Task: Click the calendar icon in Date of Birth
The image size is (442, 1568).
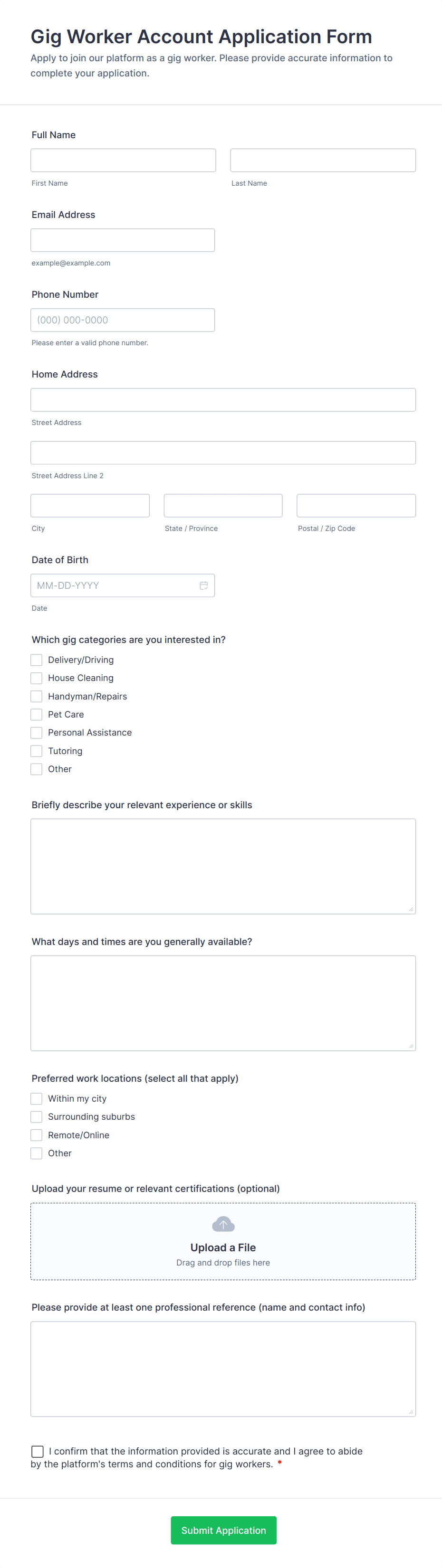Action: pyautogui.click(x=203, y=586)
